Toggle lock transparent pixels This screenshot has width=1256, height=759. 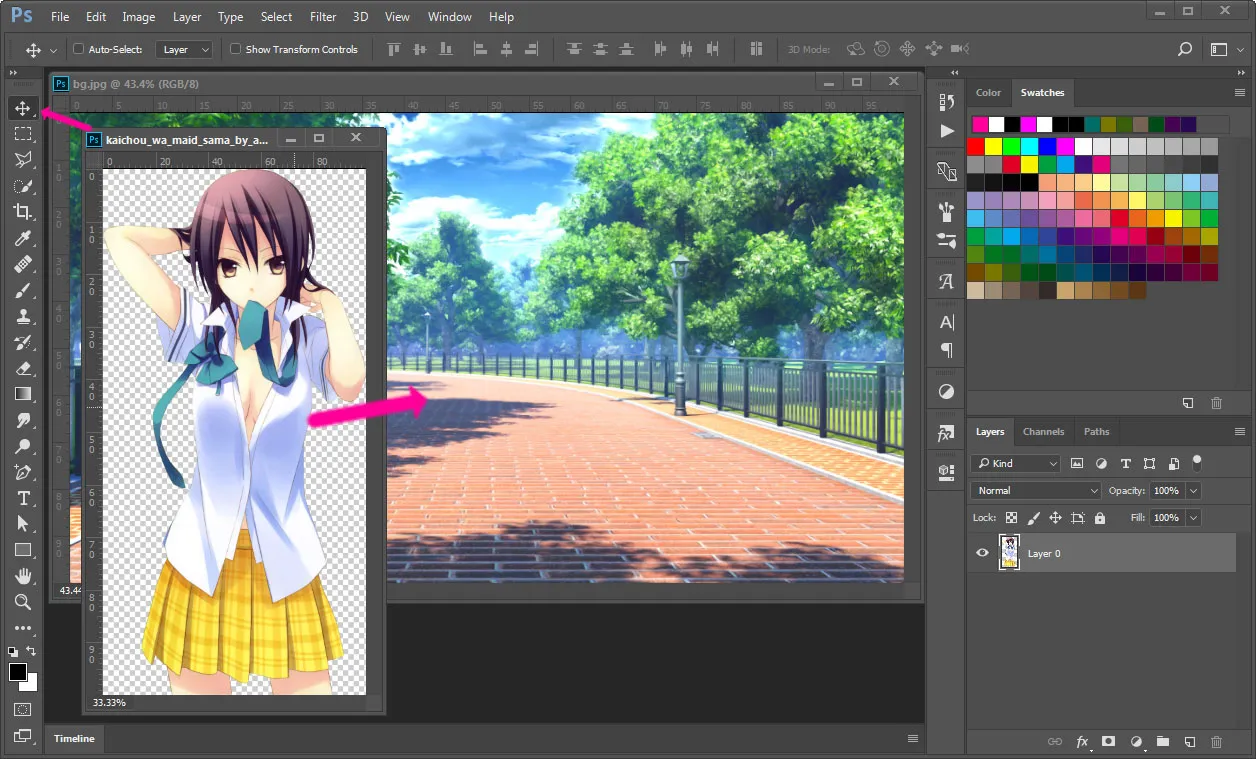(x=1011, y=518)
